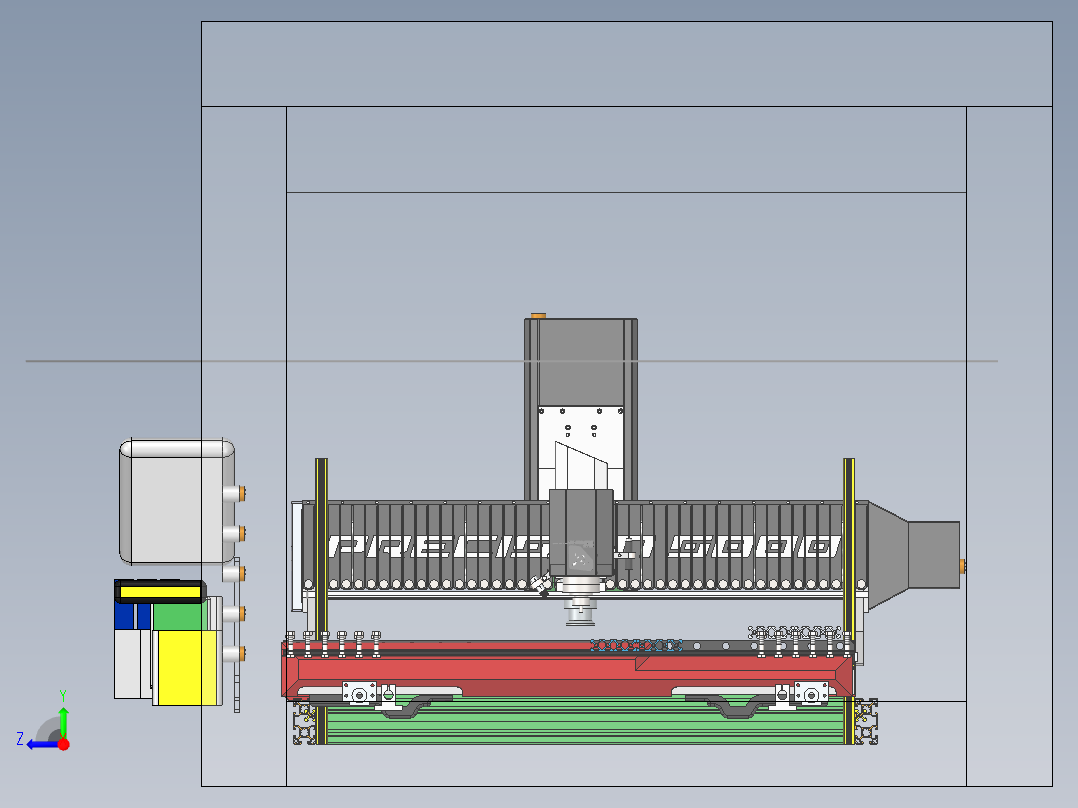Select the red machine table
The image size is (1078, 808).
568,671
